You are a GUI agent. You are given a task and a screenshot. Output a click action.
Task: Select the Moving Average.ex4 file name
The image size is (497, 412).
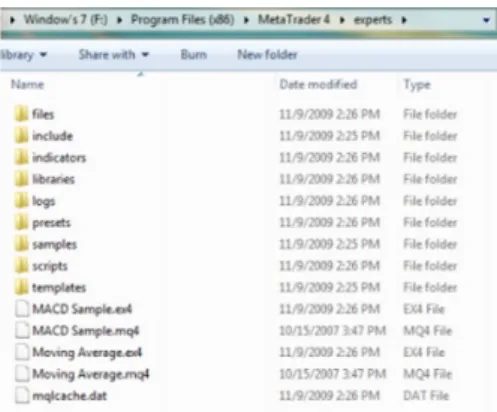point(87,353)
